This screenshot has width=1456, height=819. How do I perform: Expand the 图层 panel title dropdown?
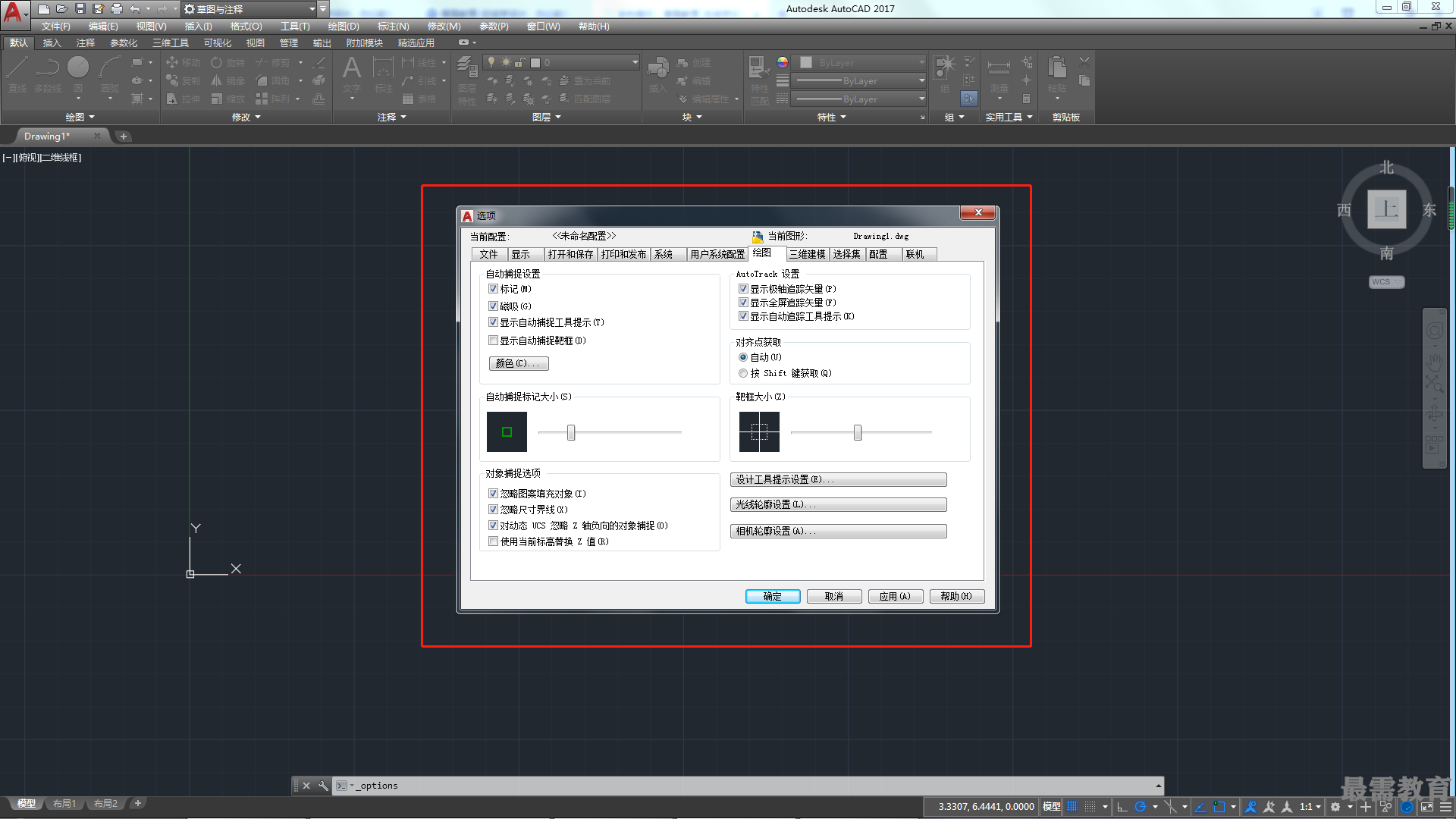point(547,117)
